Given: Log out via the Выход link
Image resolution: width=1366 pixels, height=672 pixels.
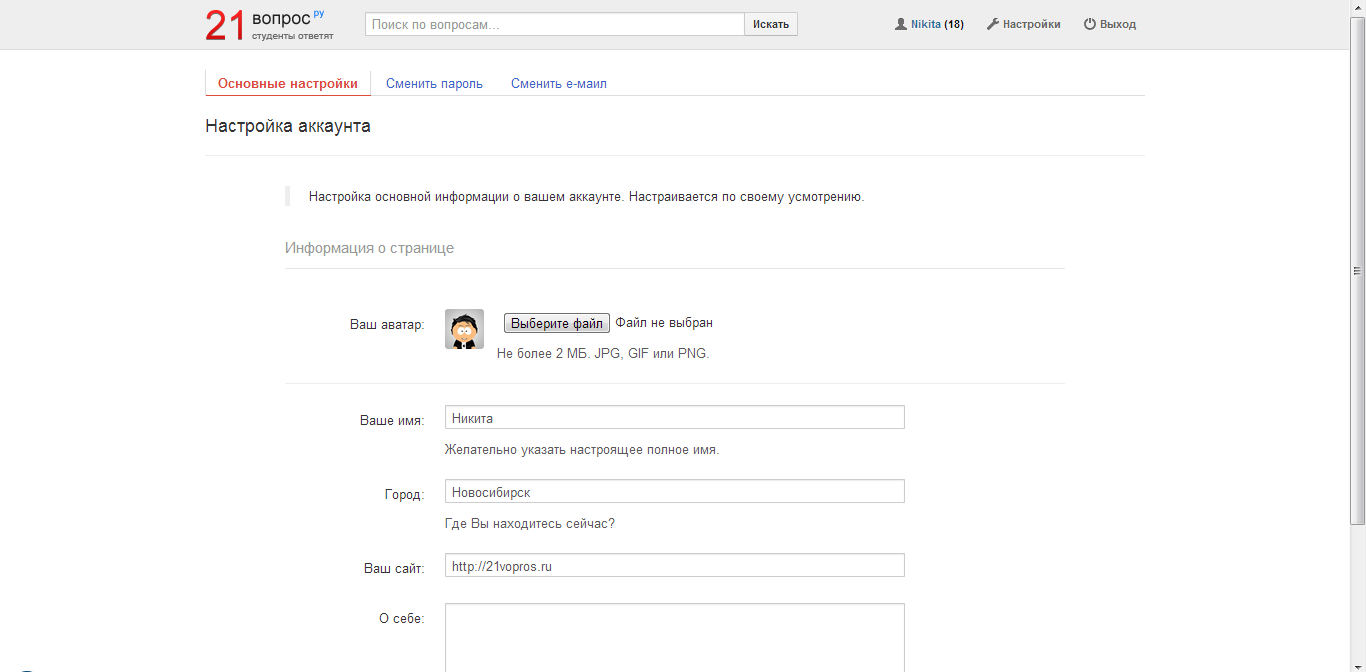Looking at the screenshot, I should (1117, 24).
